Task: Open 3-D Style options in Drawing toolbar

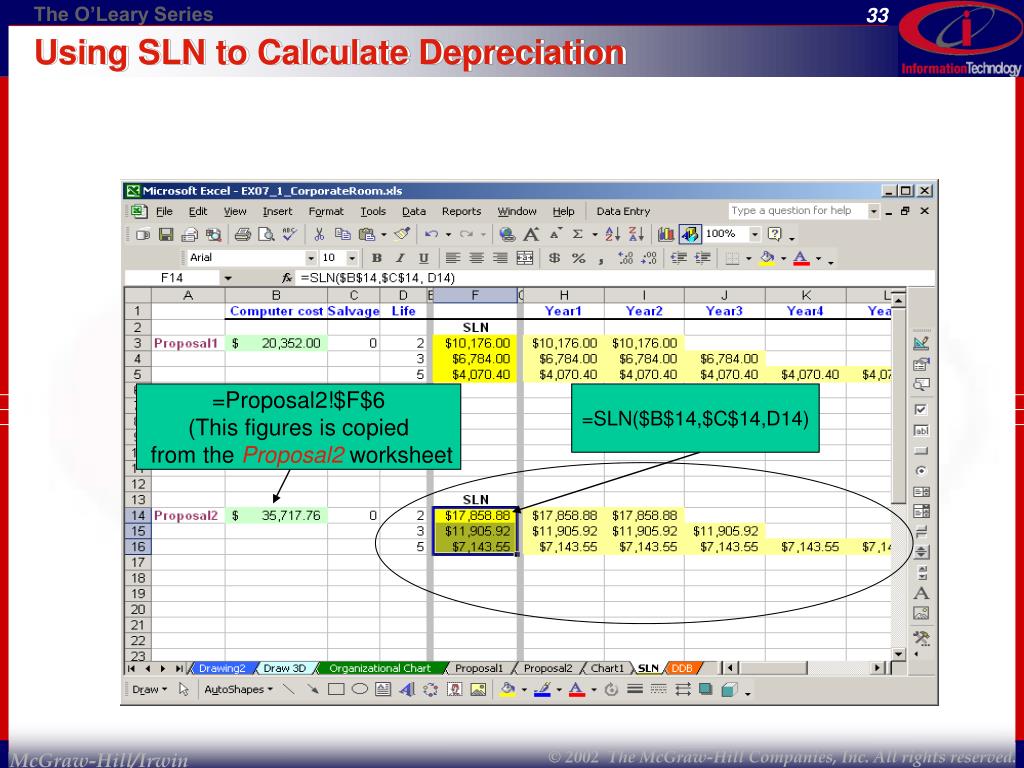Action: (x=729, y=690)
